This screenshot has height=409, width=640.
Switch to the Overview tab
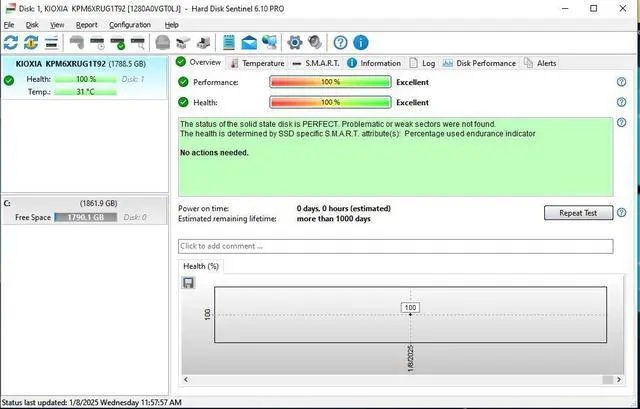pyautogui.click(x=199, y=62)
